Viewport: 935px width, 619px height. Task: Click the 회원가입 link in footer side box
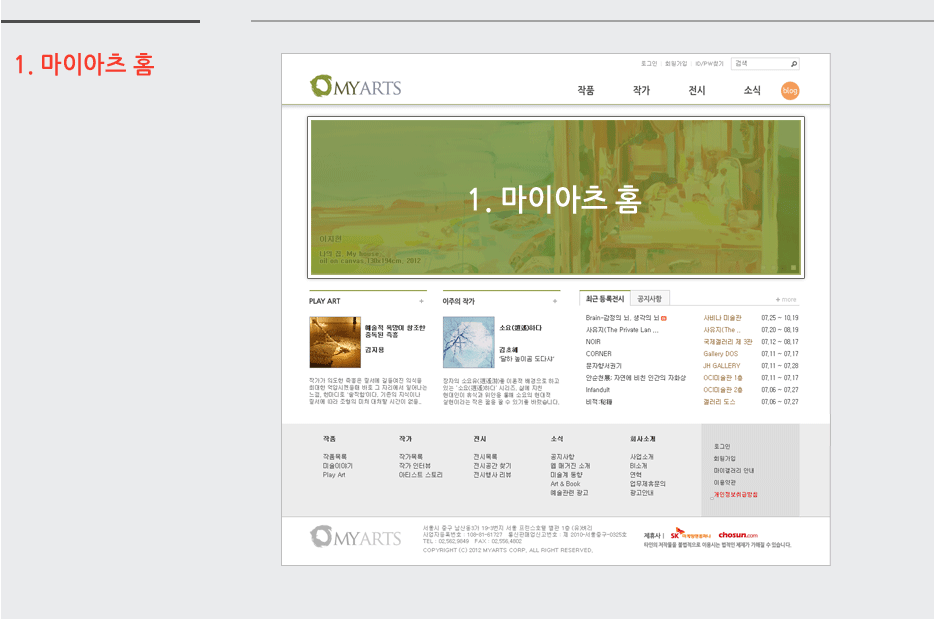click(x=725, y=459)
